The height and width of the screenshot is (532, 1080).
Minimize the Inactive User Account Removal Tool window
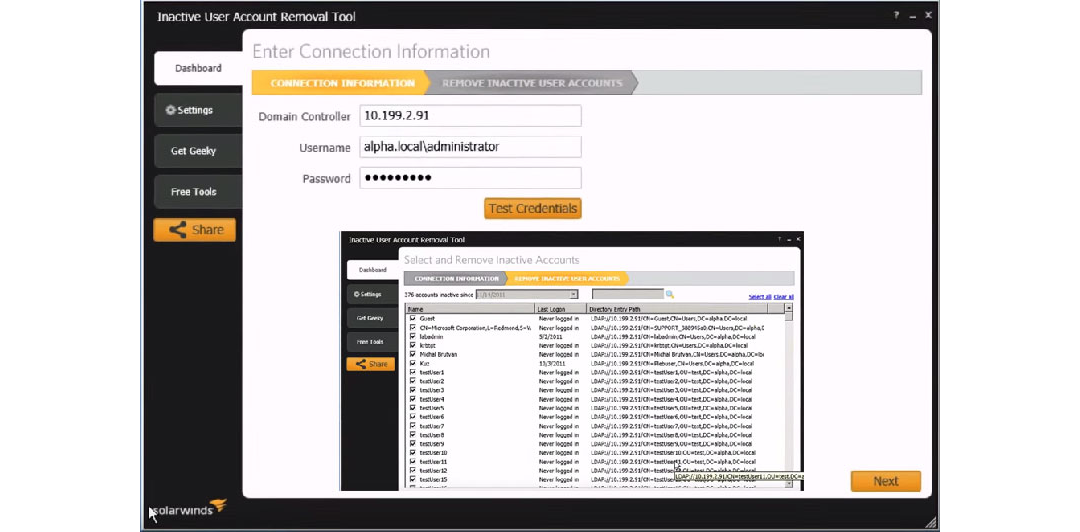pyautogui.click(x=912, y=16)
